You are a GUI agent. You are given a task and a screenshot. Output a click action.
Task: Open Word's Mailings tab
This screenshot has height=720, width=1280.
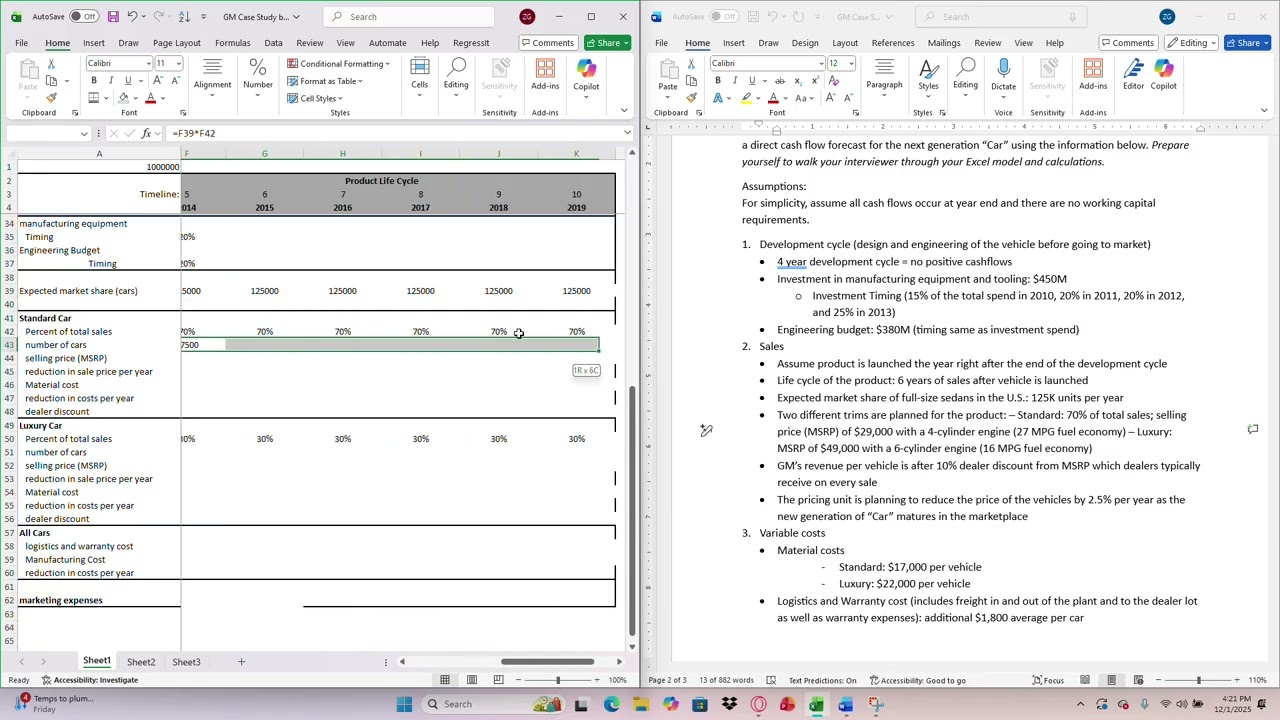tap(943, 43)
